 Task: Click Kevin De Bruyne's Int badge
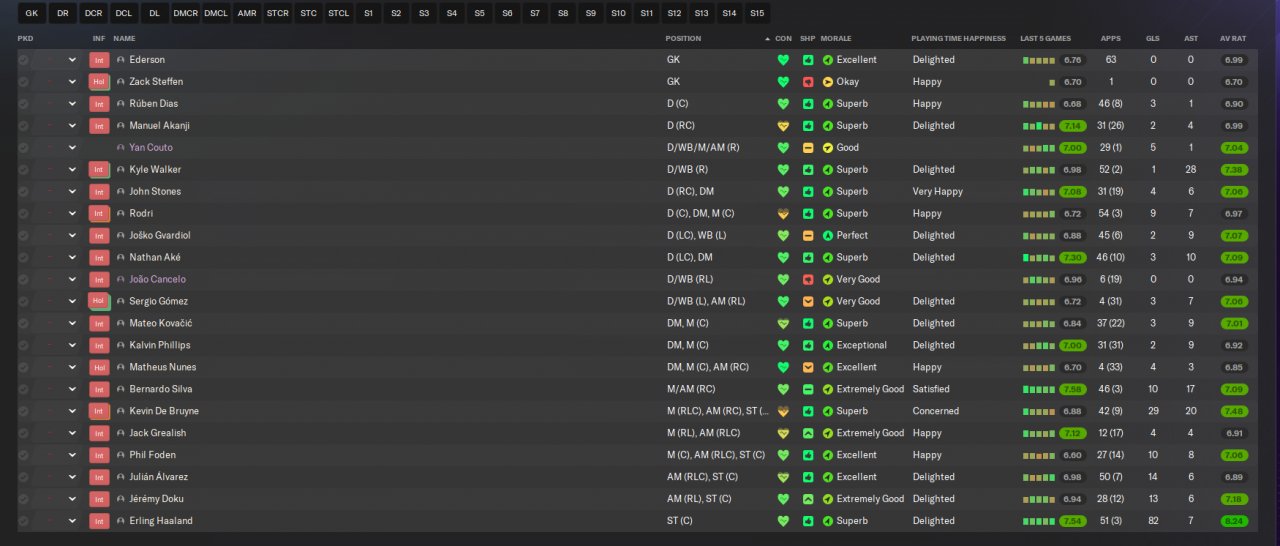(x=98, y=412)
